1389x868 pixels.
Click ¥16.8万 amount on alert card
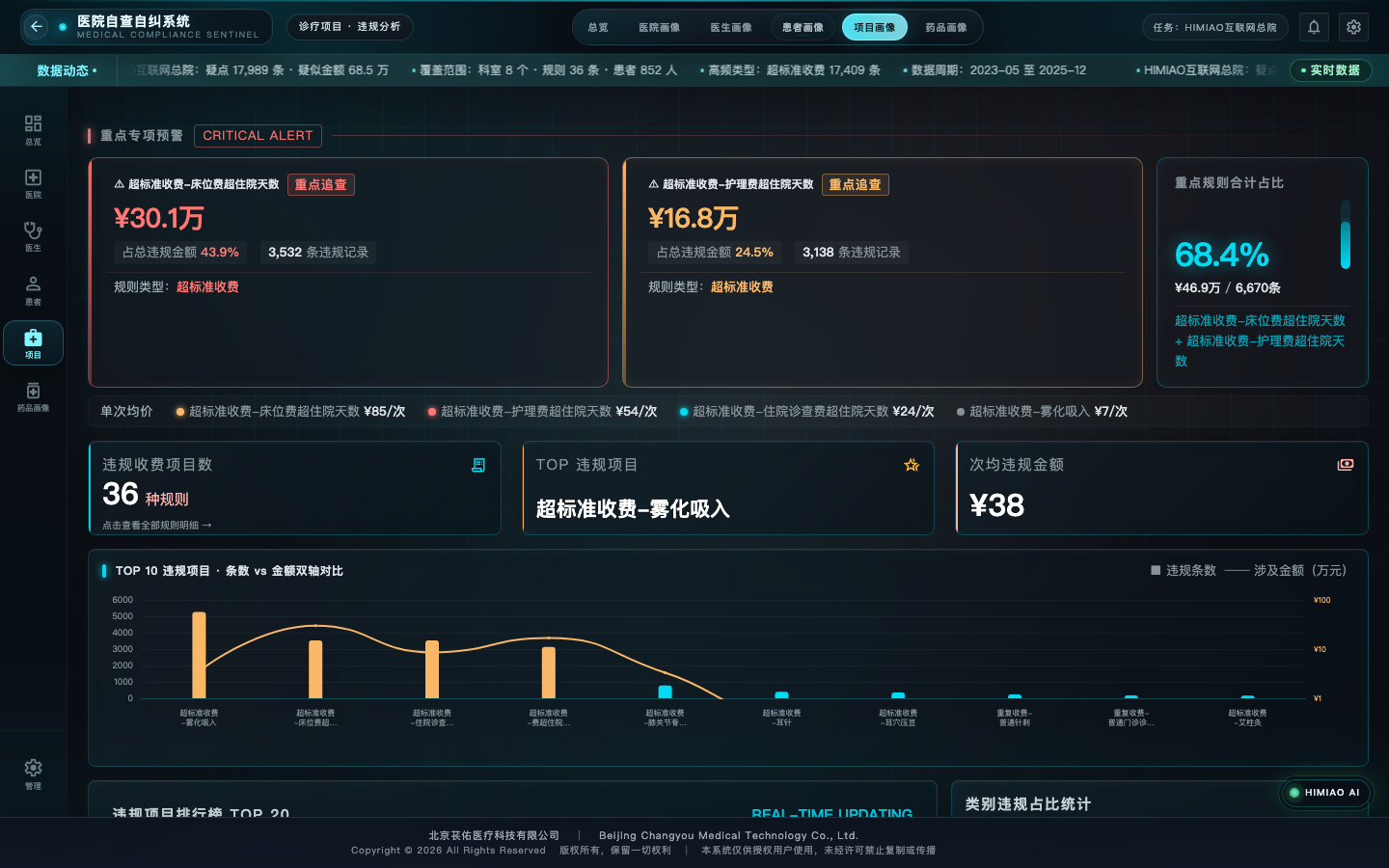[693, 219]
